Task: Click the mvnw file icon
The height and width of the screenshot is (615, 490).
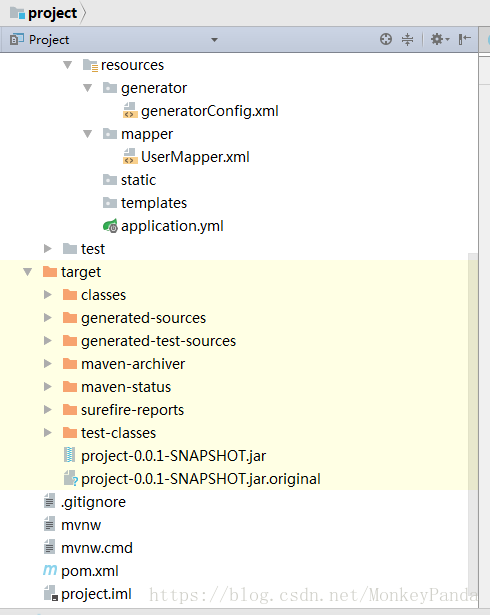Action: 49,524
